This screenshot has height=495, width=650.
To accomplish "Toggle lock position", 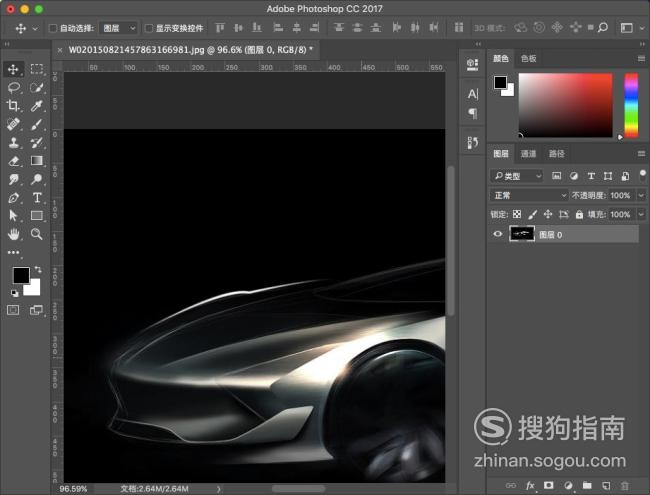I will (548, 214).
